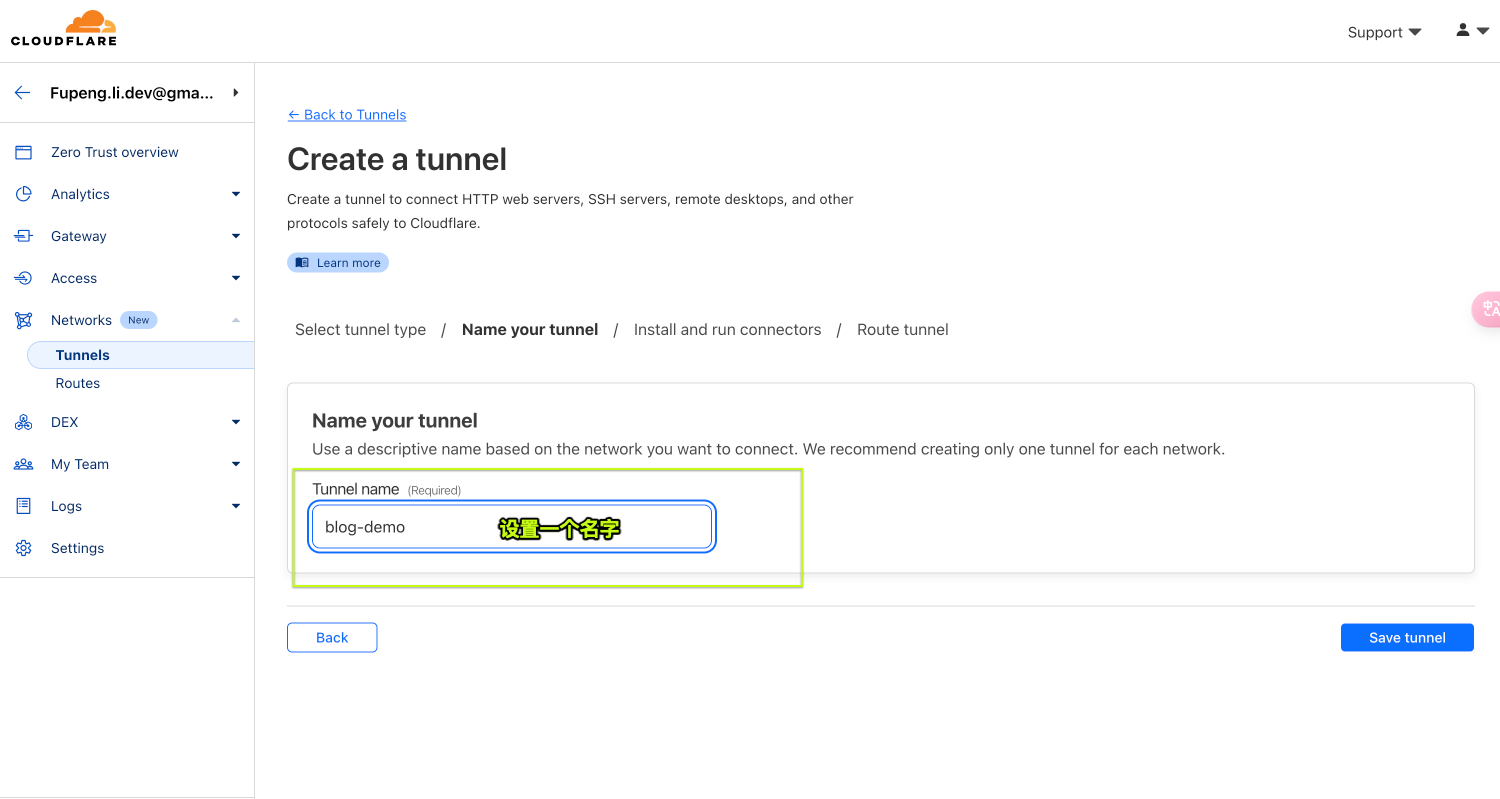Click the Create a tunnel heading

coord(397,160)
